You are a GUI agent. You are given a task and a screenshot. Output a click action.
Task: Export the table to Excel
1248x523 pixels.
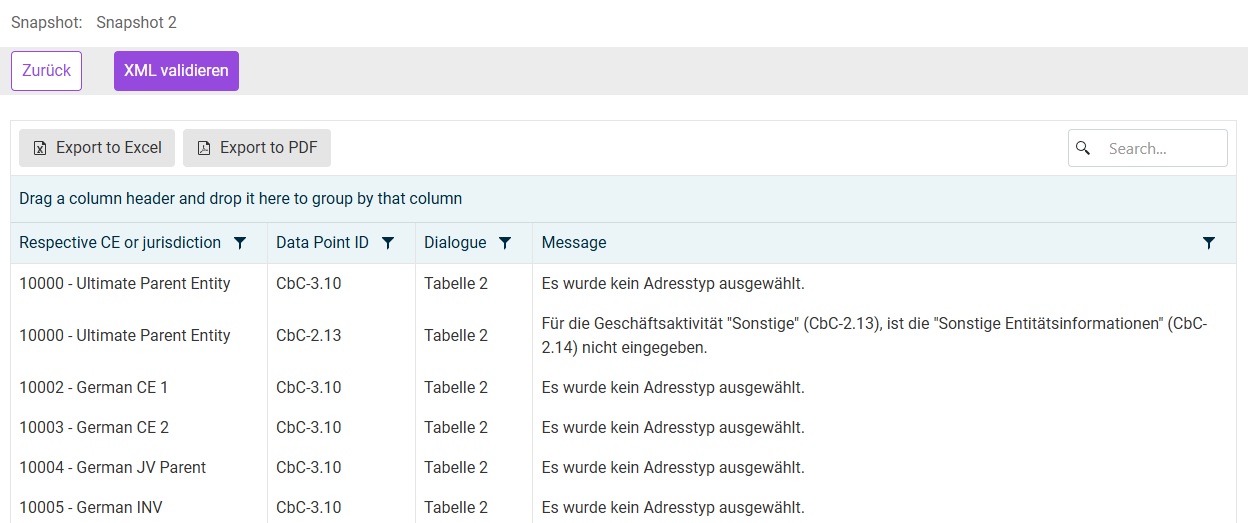[x=97, y=148]
